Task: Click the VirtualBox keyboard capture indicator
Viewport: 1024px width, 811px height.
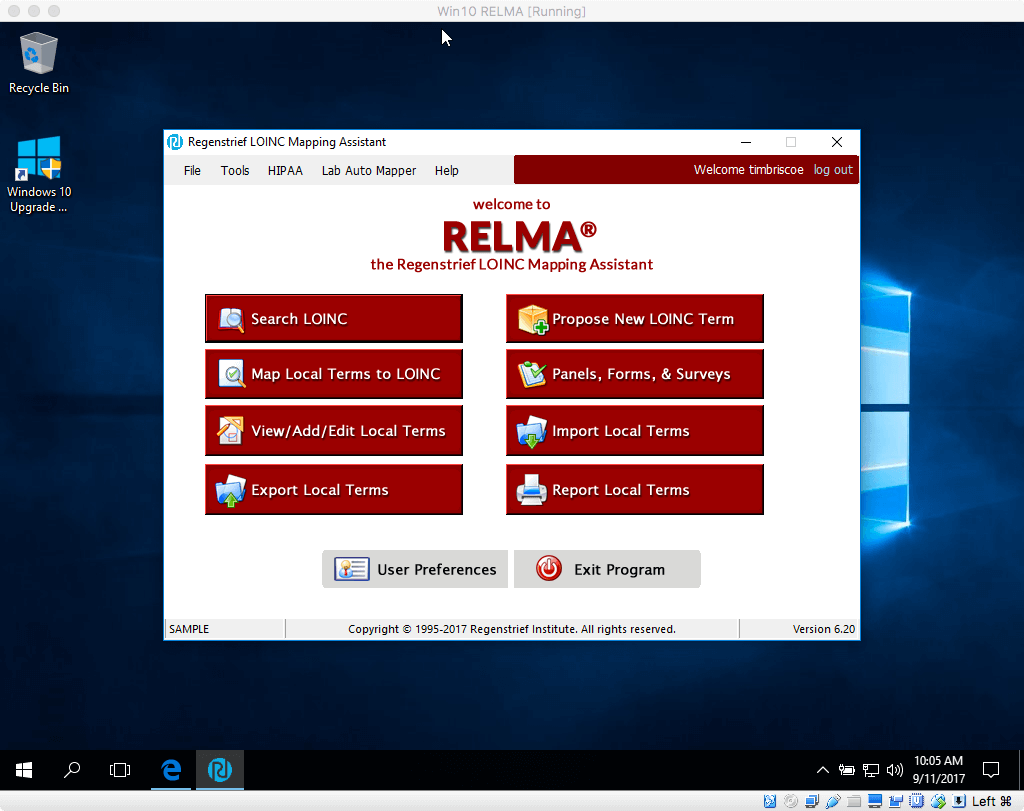Action: 959,801
